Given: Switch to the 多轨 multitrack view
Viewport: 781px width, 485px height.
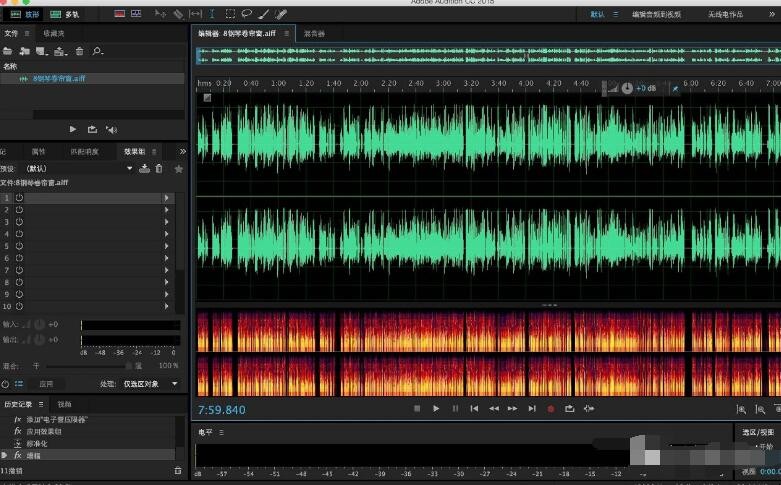Looking at the screenshot, I should coord(65,14).
